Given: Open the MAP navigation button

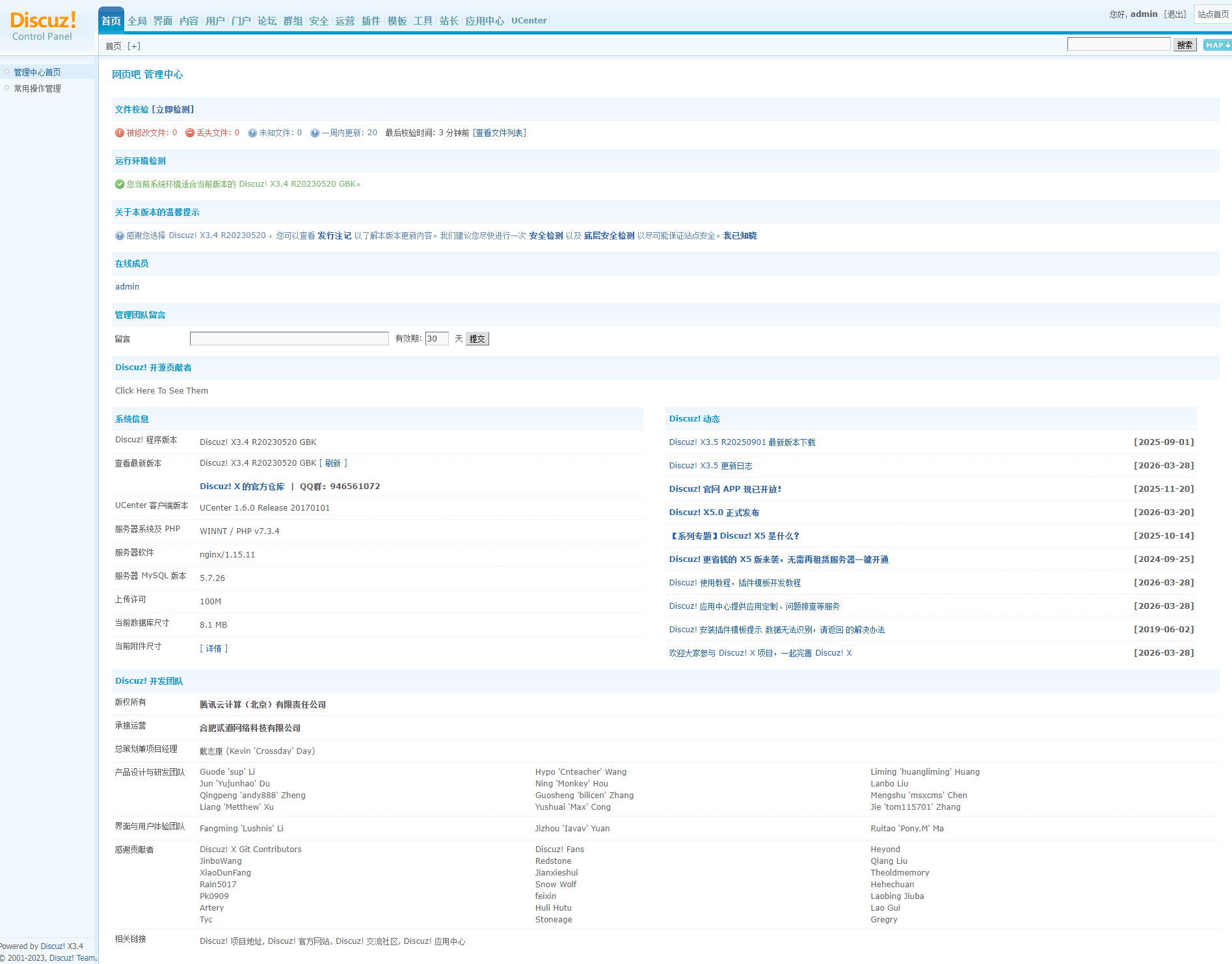Looking at the screenshot, I should (x=1216, y=45).
